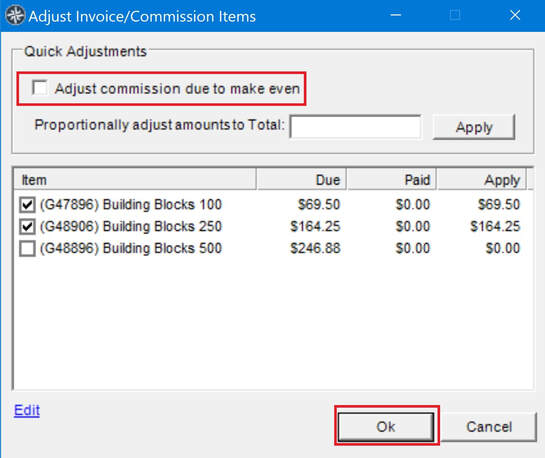Viewport: 545px width, 458px height.
Task: Click the $69.50 Apply value
Action: (x=499, y=204)
